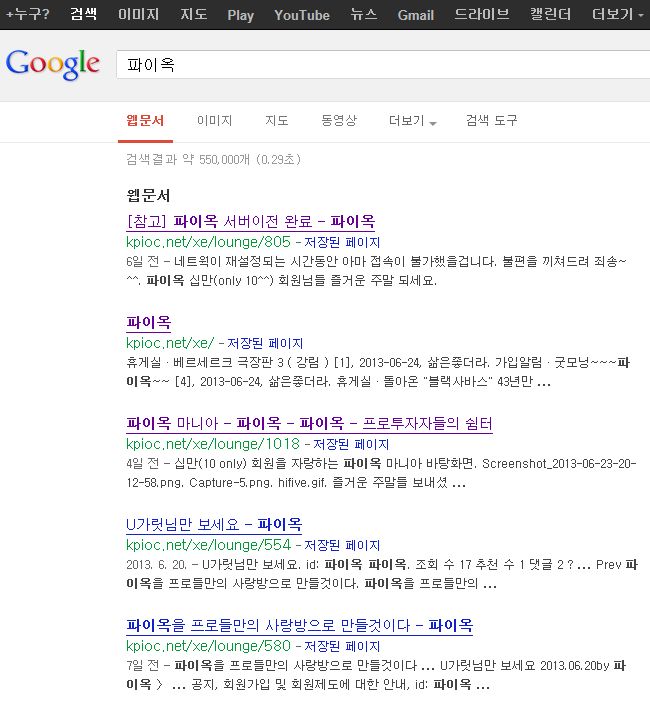Open cached page for kpioc.net/xe/
This screenshot has width=650, height=713.
pyautogui.click(x=265, y=343)
